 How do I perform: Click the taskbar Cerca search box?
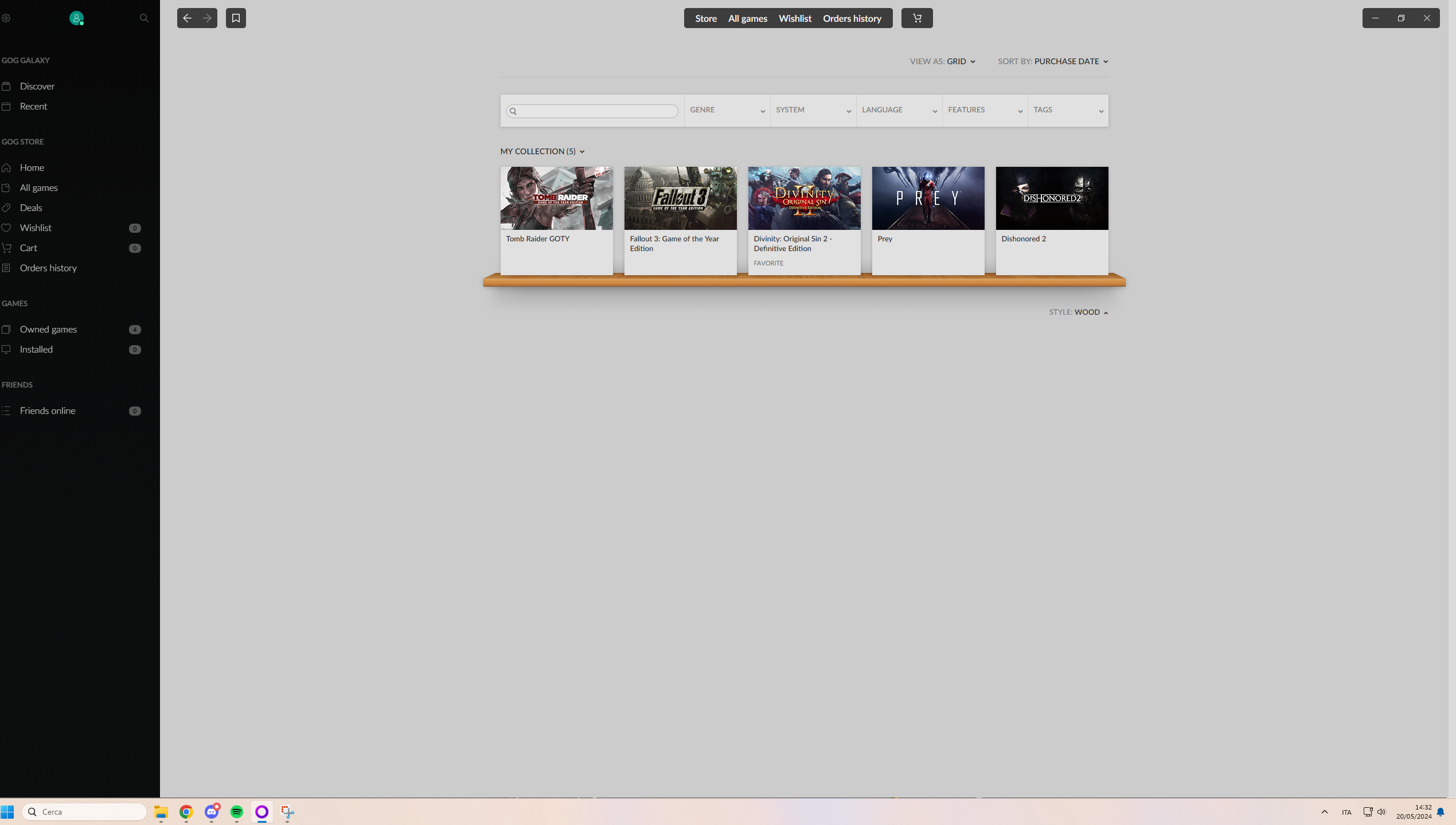click(84, 812)
